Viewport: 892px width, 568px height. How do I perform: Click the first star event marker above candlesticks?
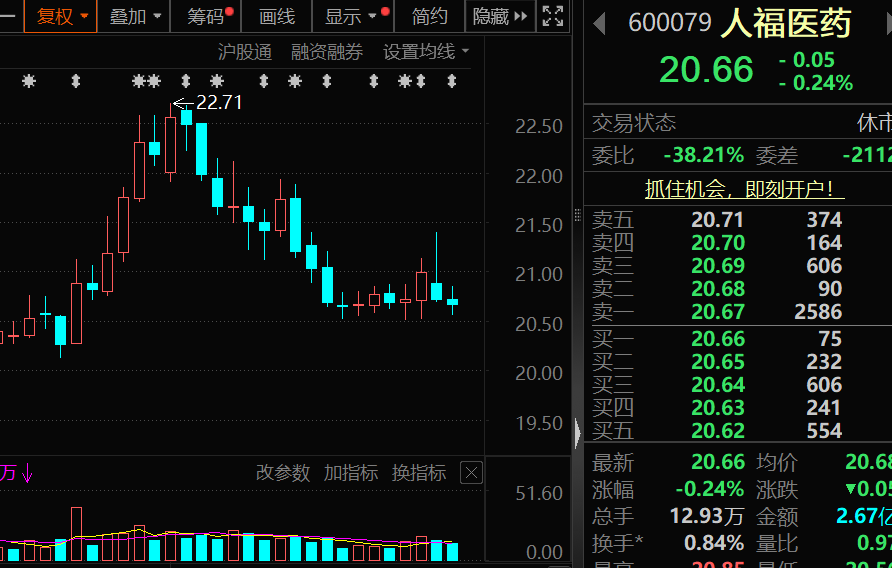29,81
